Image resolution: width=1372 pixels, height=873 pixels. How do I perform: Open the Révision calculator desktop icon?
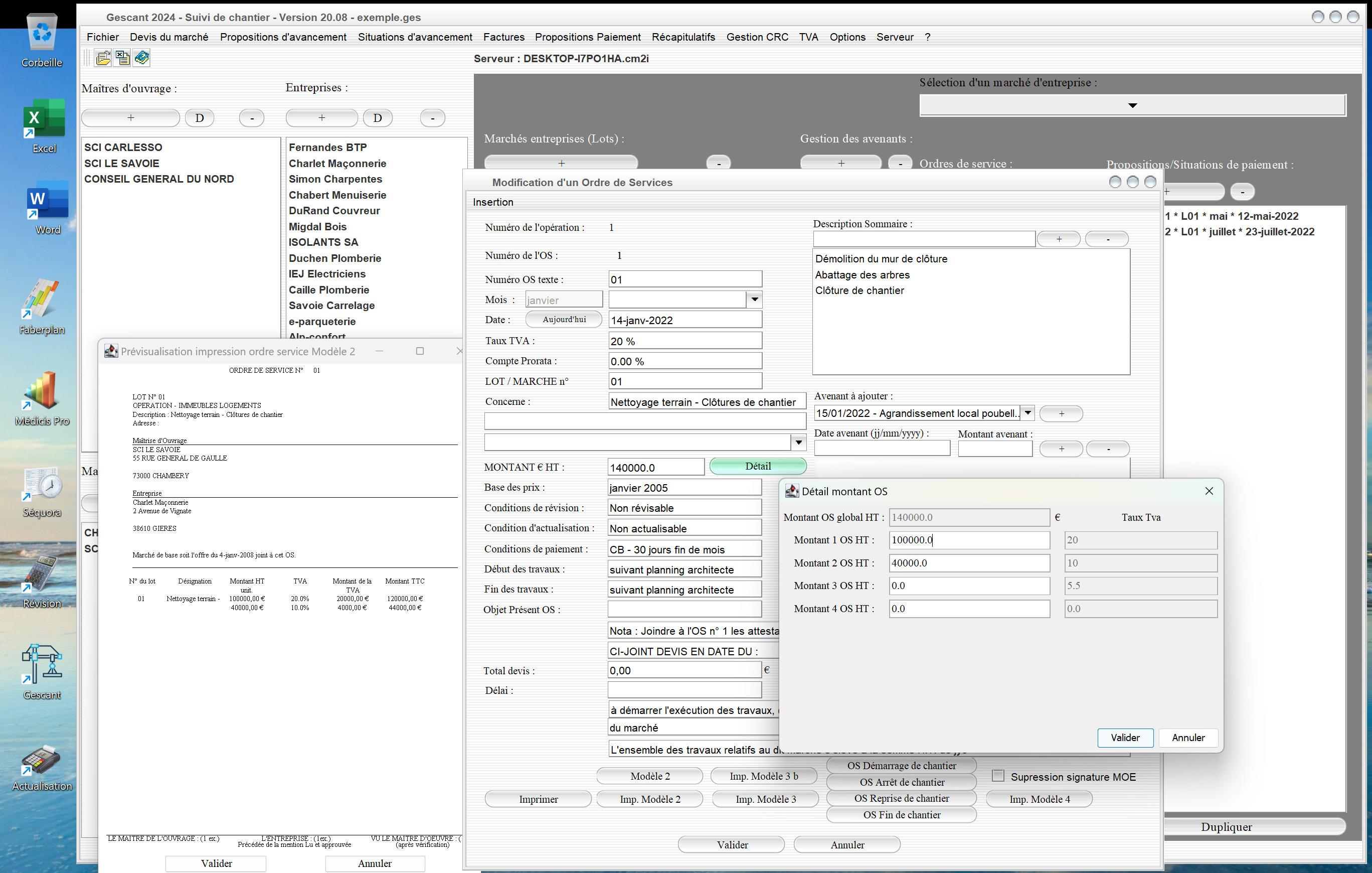click(x=42, y=581)
